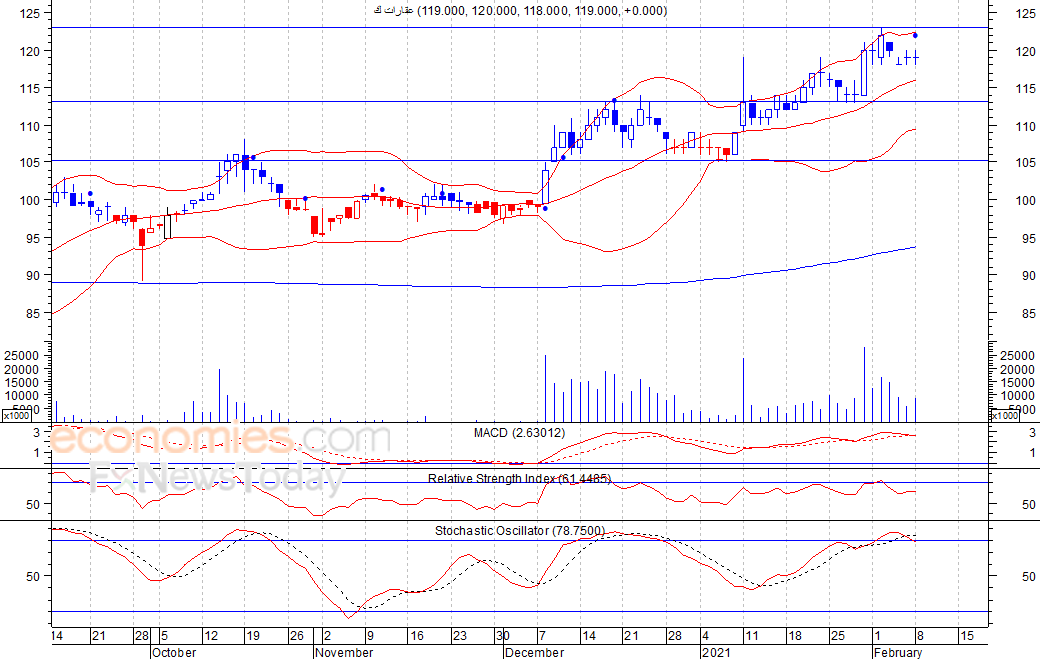Select the November 16 date tick label
1040x659 pixels.
[417, 636]
